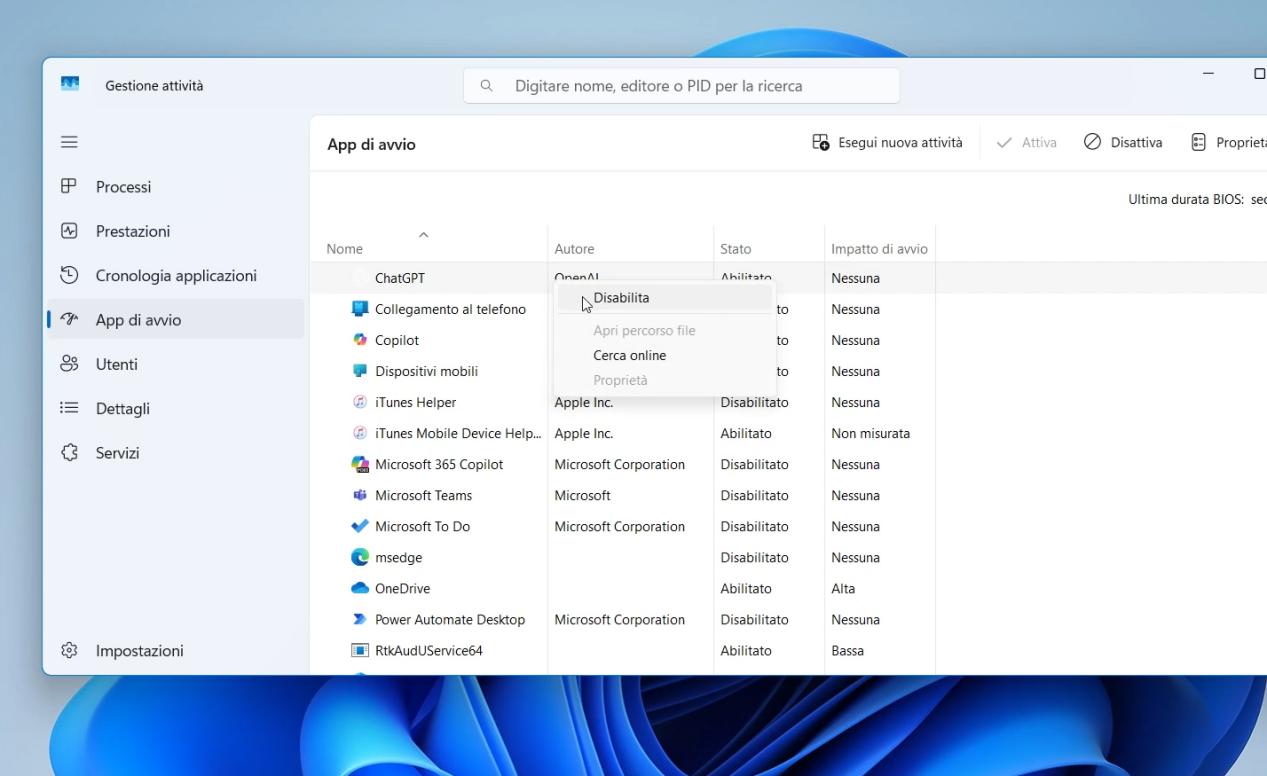Open Cronologia applicazioni history icon
The image size is (1267, 776).
point(69,275)
